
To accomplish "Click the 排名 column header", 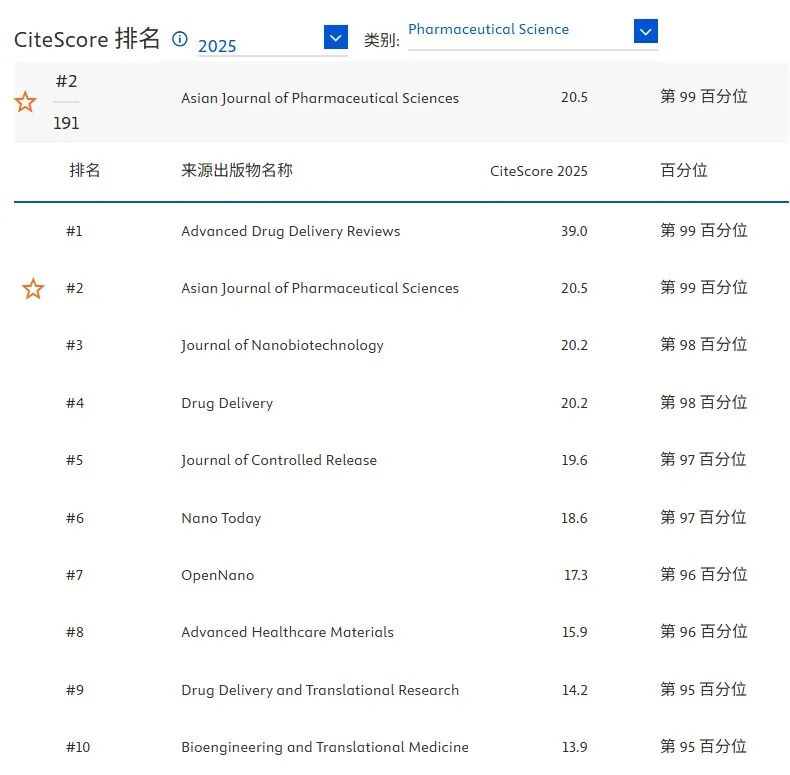I will click(85, 170).
